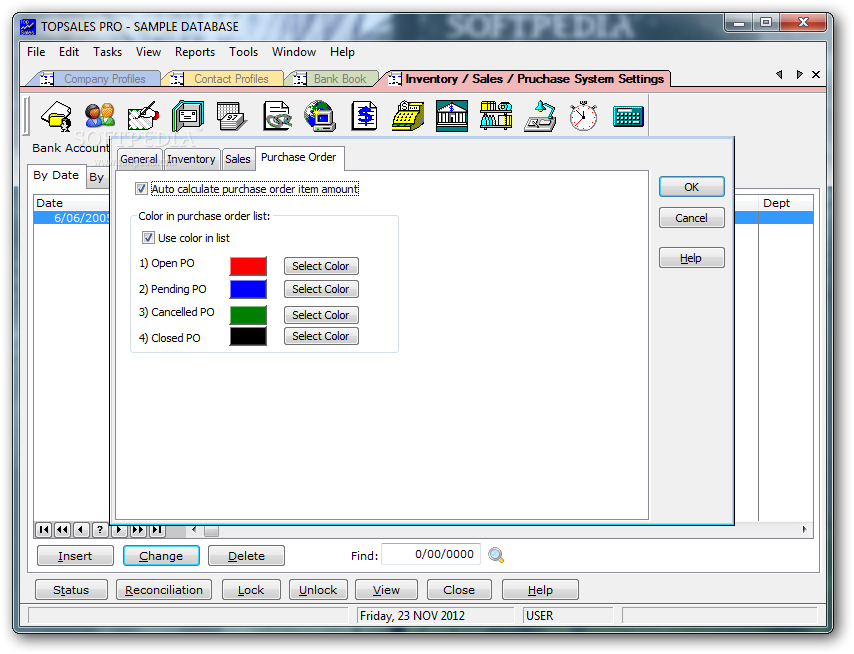Click the Help button in settings dialog
This screenshot has height=654, width=854.
click(x=692, y=258)
